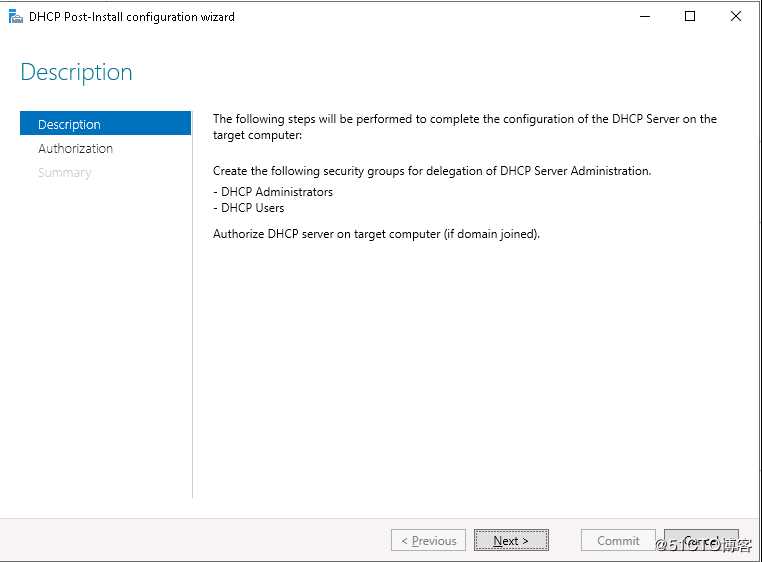Cancel the DHCP configuration wizard
The width and height of the screenshot is (762, 562).
point(701,540)
